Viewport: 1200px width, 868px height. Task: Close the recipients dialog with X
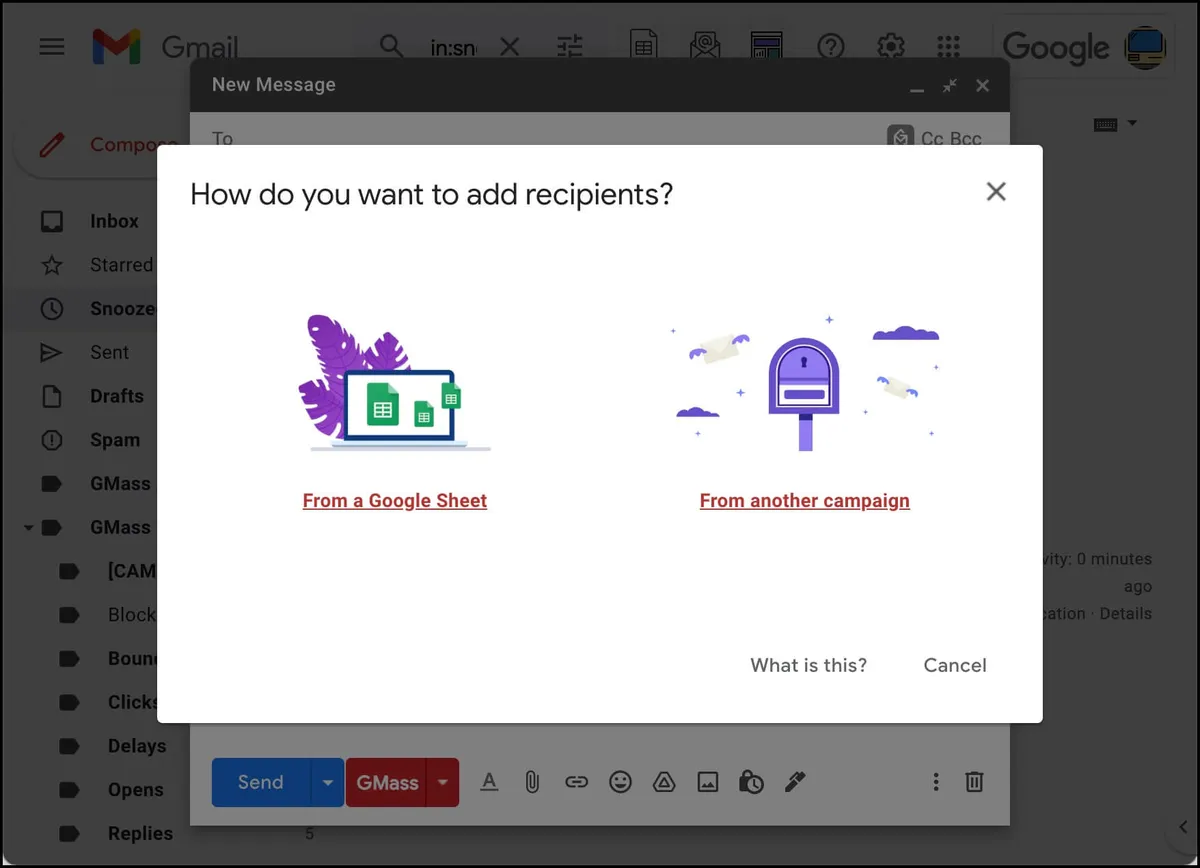coord(996,192)
